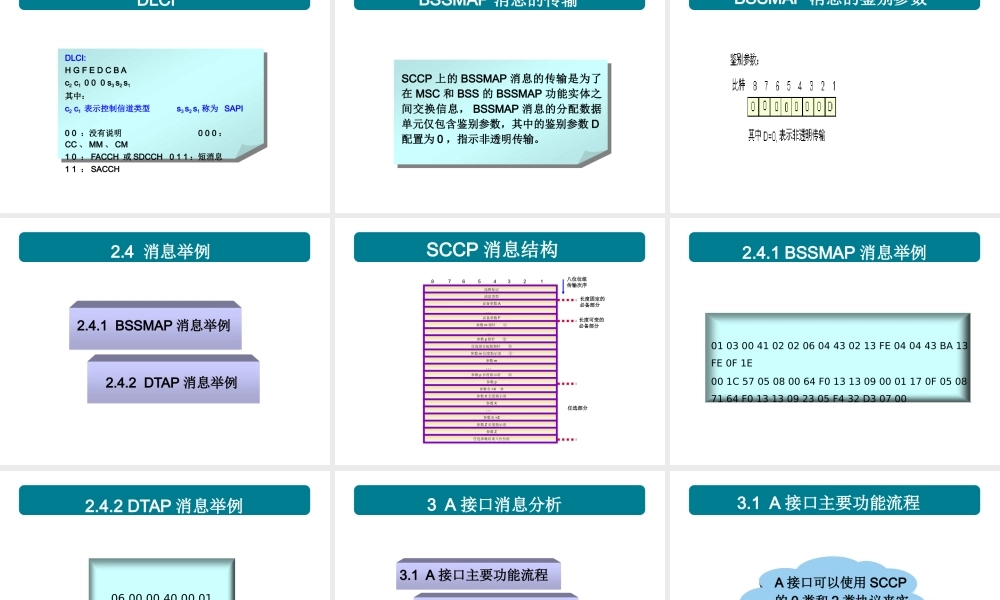Click the "FE 0F 1E" hex line
Image resolution: width=1000 pixels, height=600 pixels.
[732, 363]
